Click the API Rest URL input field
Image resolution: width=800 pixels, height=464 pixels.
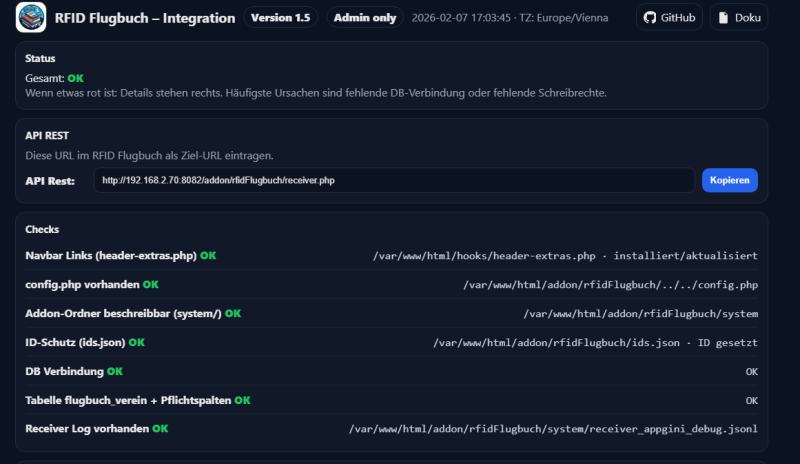(394, 180)
